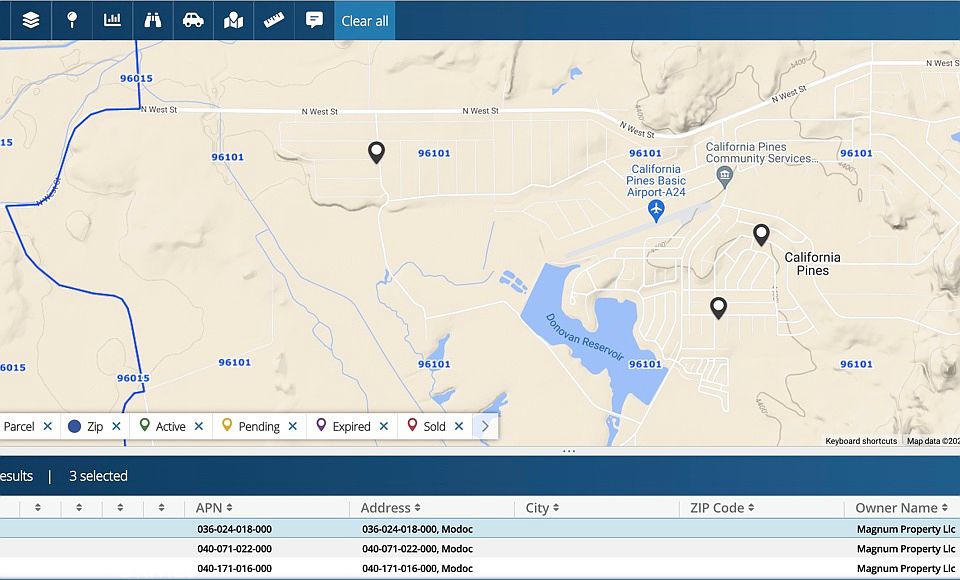Click the blue Zip color circle
This screenshot has height=580, width=960.
coord(74,426)
